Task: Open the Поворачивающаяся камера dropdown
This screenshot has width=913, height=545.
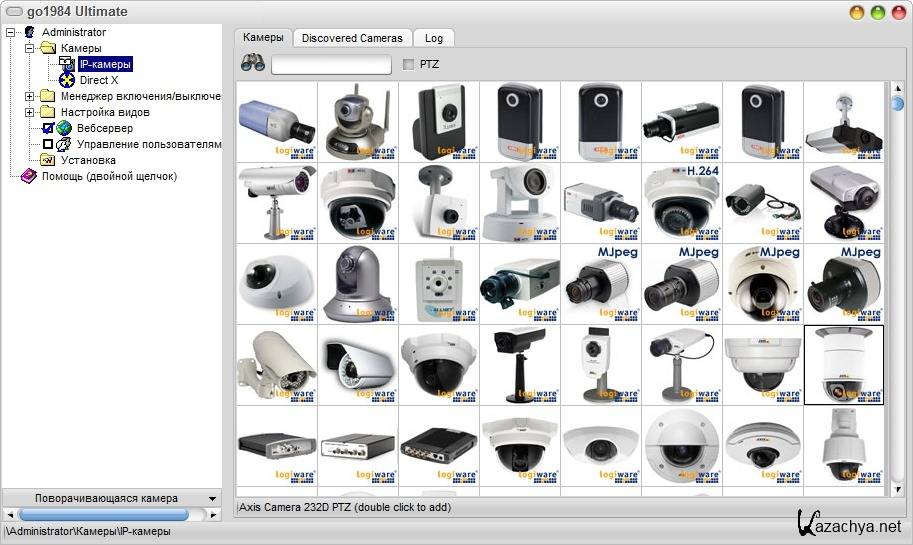Action: coord(212,498)
